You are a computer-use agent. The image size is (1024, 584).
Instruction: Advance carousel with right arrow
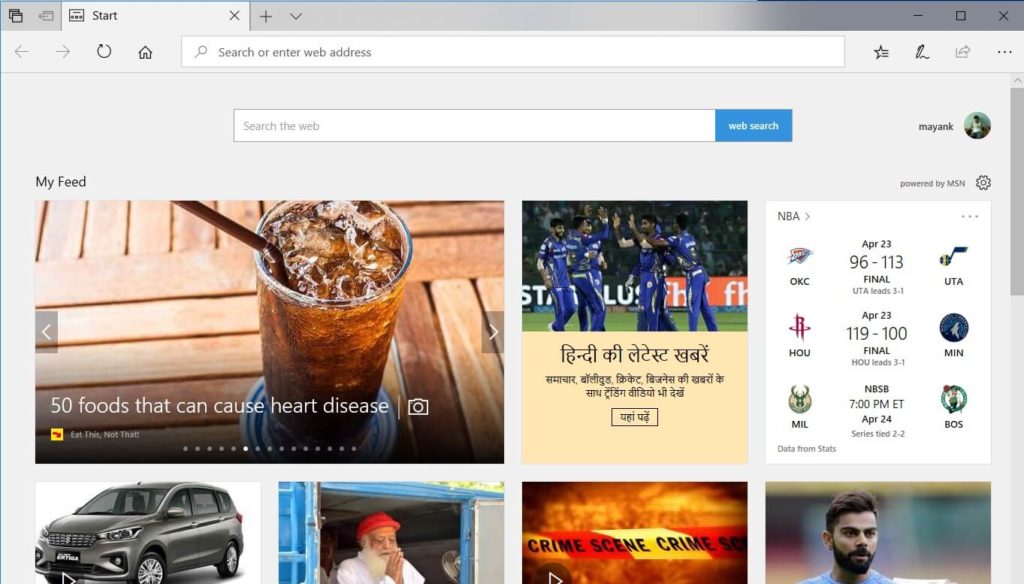pyautogui.click(x=492, y=332)
